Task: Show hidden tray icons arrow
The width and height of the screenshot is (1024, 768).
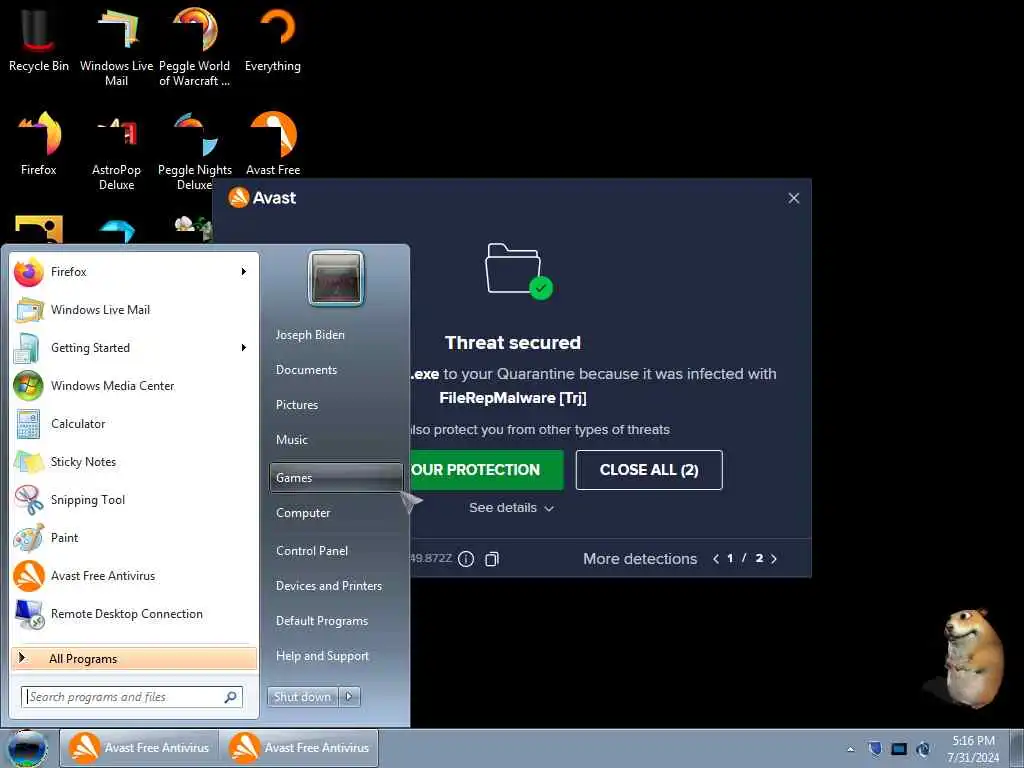Action: [850, 749]
